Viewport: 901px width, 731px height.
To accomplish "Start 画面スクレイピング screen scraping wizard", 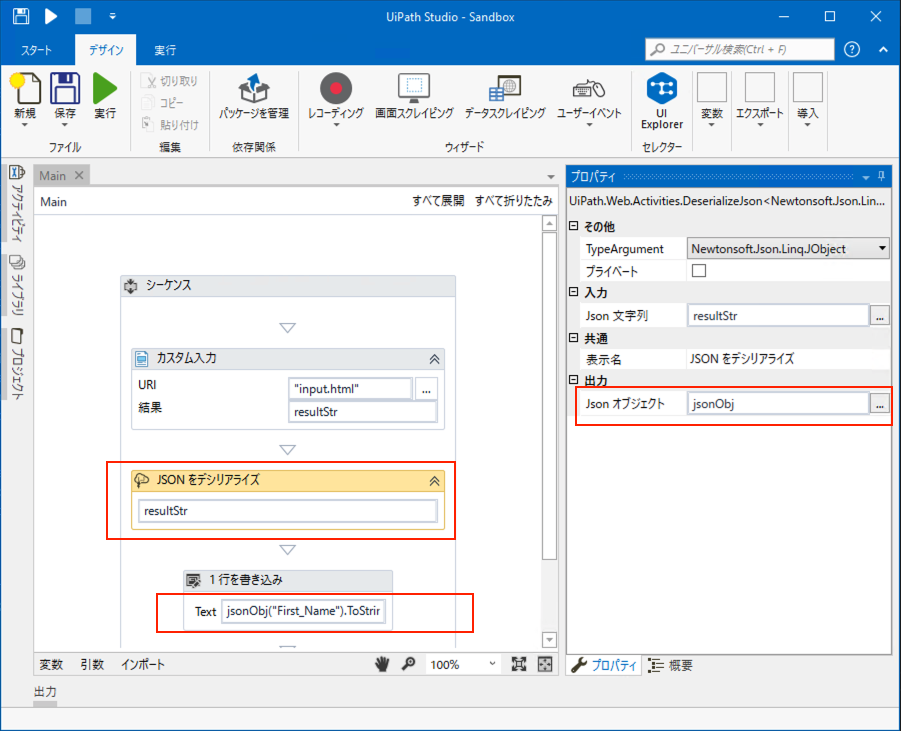I will [x=414, y=97].
